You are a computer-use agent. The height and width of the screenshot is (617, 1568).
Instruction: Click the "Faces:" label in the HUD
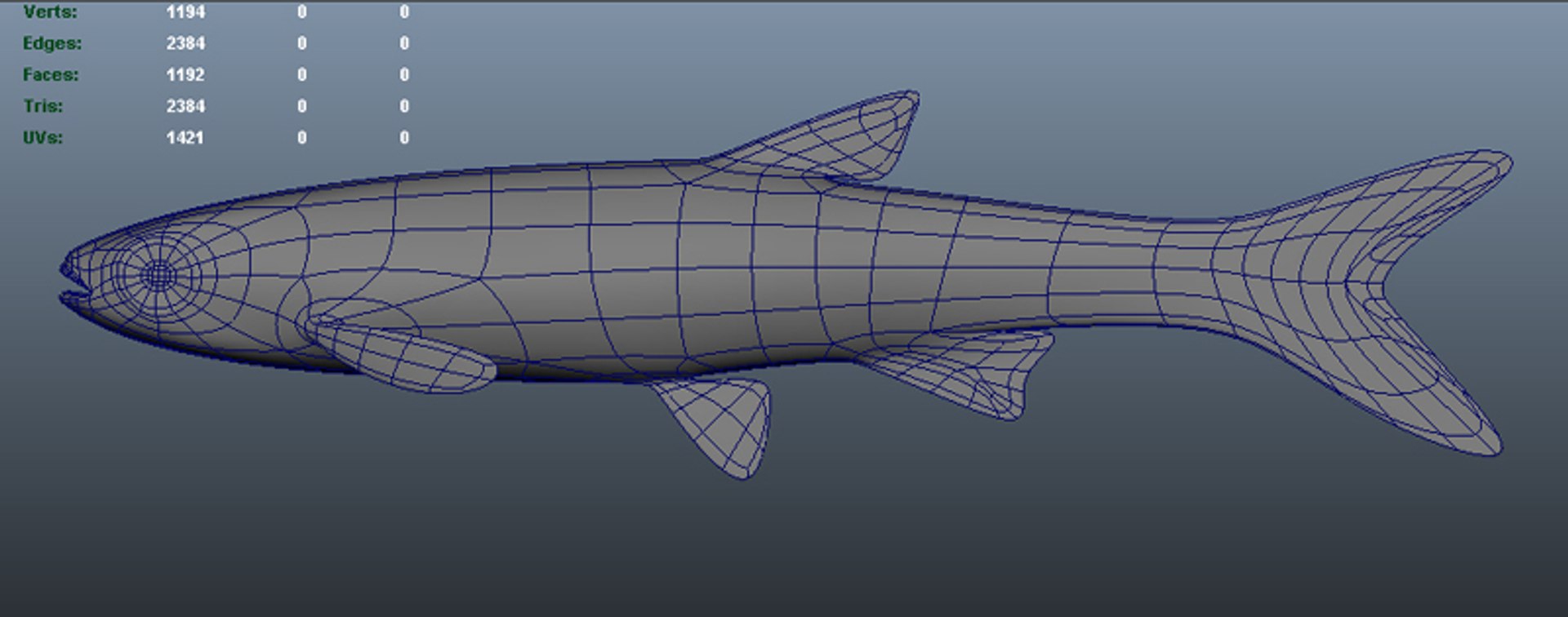click(x=51, y=74)
